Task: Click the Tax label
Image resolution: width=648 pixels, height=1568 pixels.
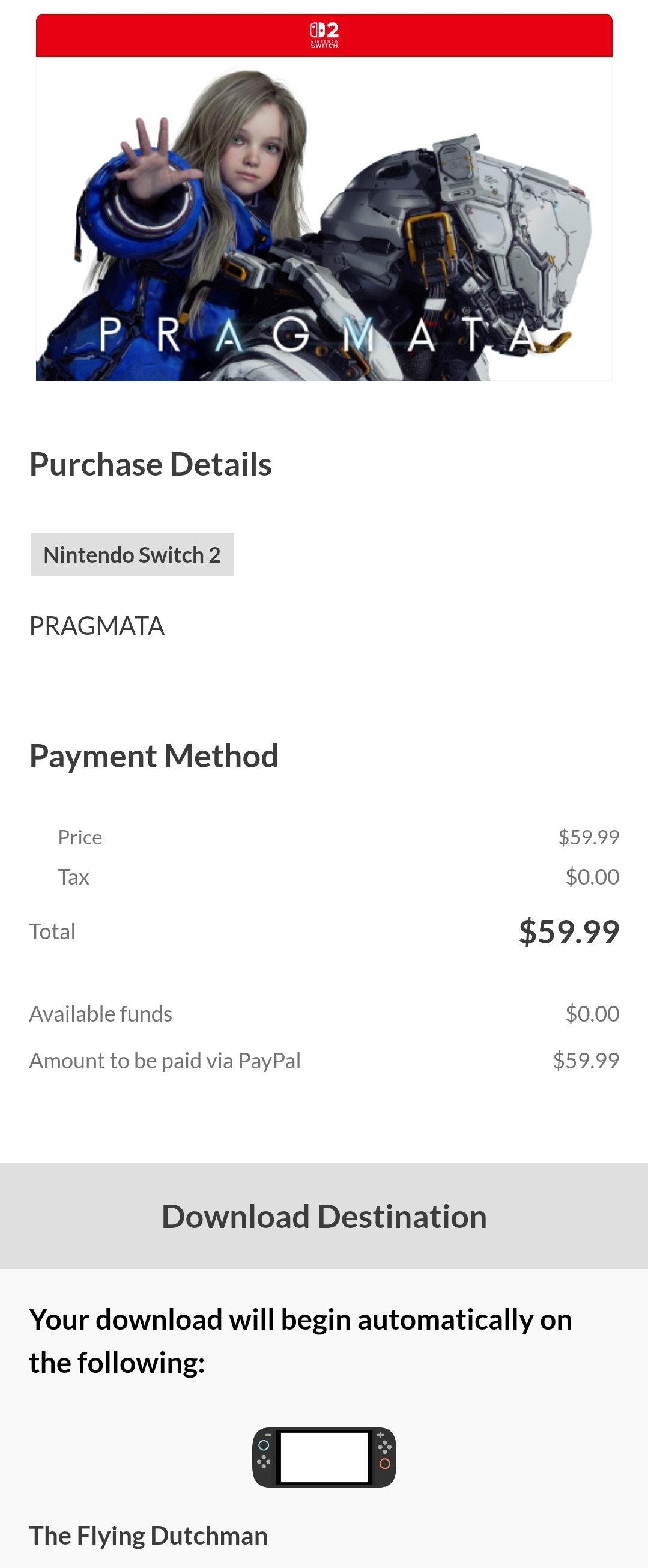Action: (x=73, y=877)
